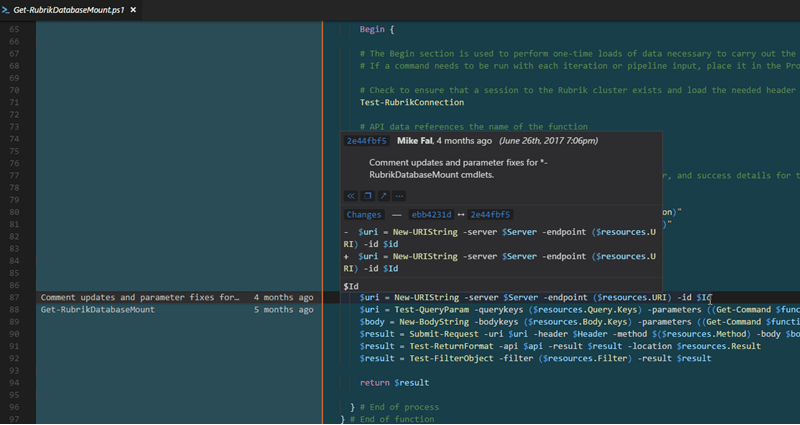Click the open externally arrow icon
Viewport: 800px width, 425px height.
(x=383, y=196)
